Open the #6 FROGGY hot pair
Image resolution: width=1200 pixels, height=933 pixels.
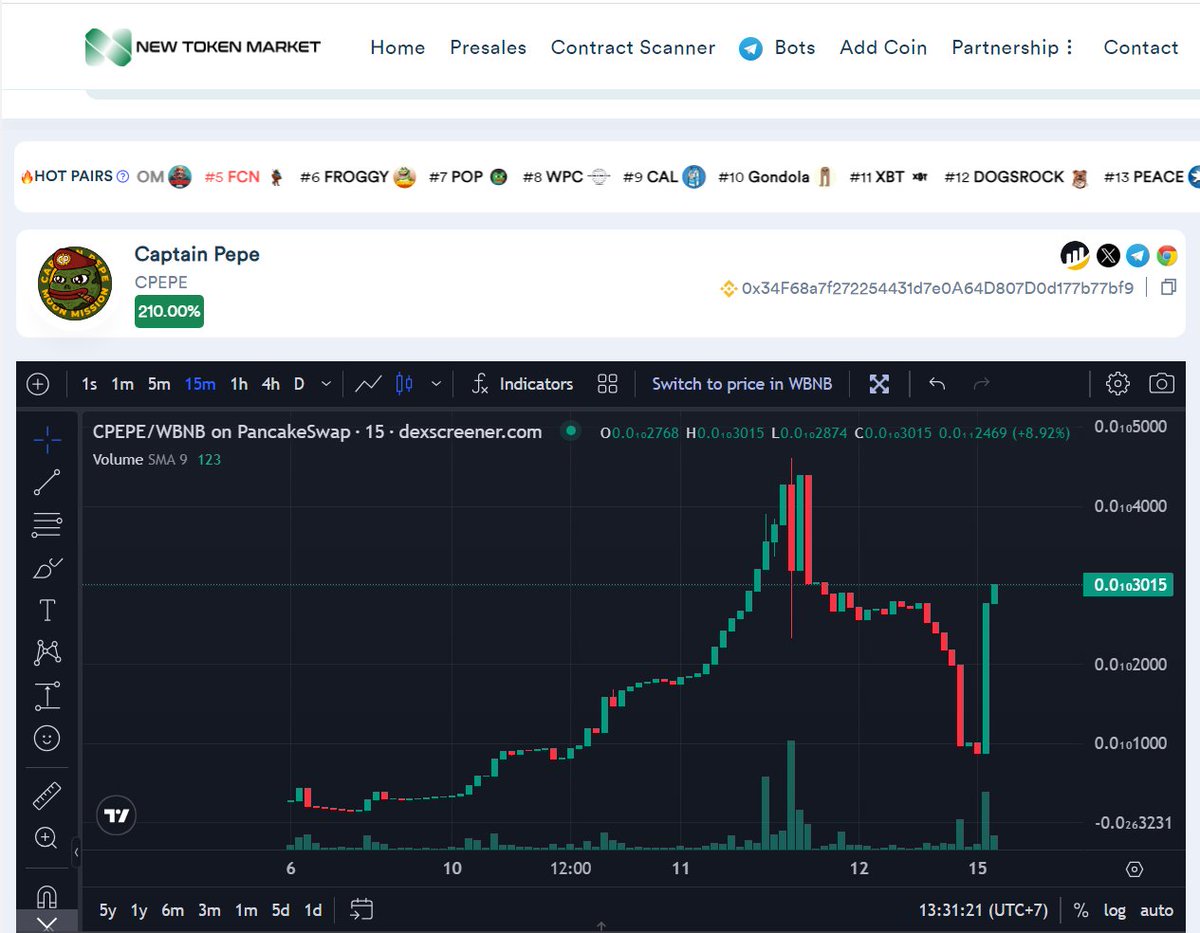click(x=358, y=177)
